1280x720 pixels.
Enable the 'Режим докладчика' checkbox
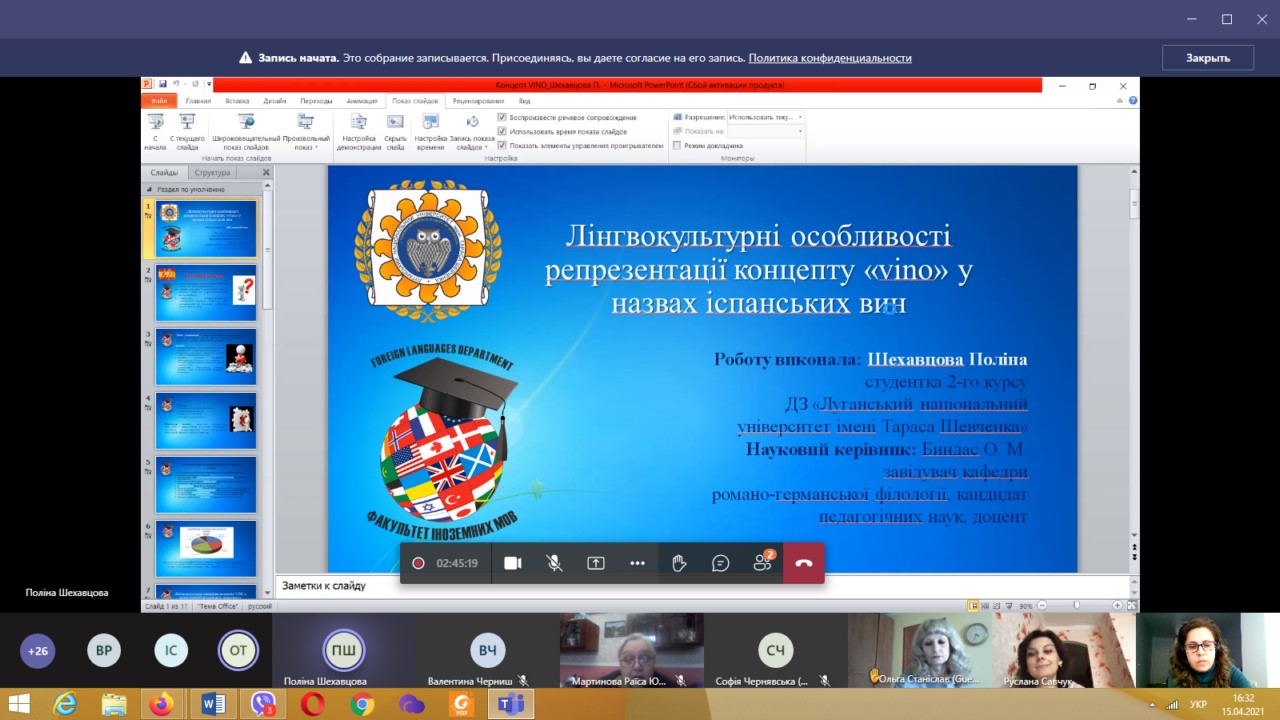[677, 145]
